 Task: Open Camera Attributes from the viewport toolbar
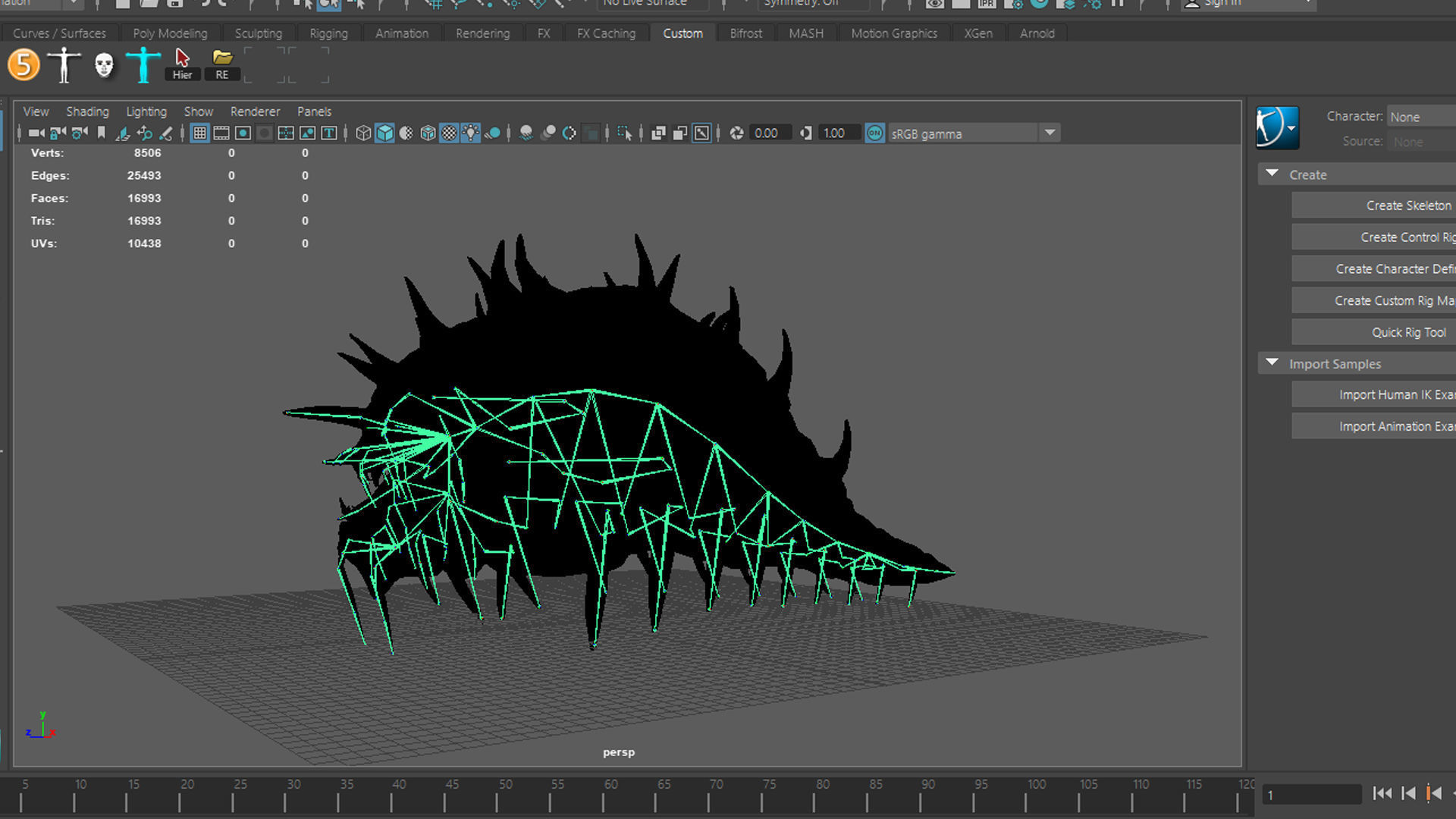(79, 133)
